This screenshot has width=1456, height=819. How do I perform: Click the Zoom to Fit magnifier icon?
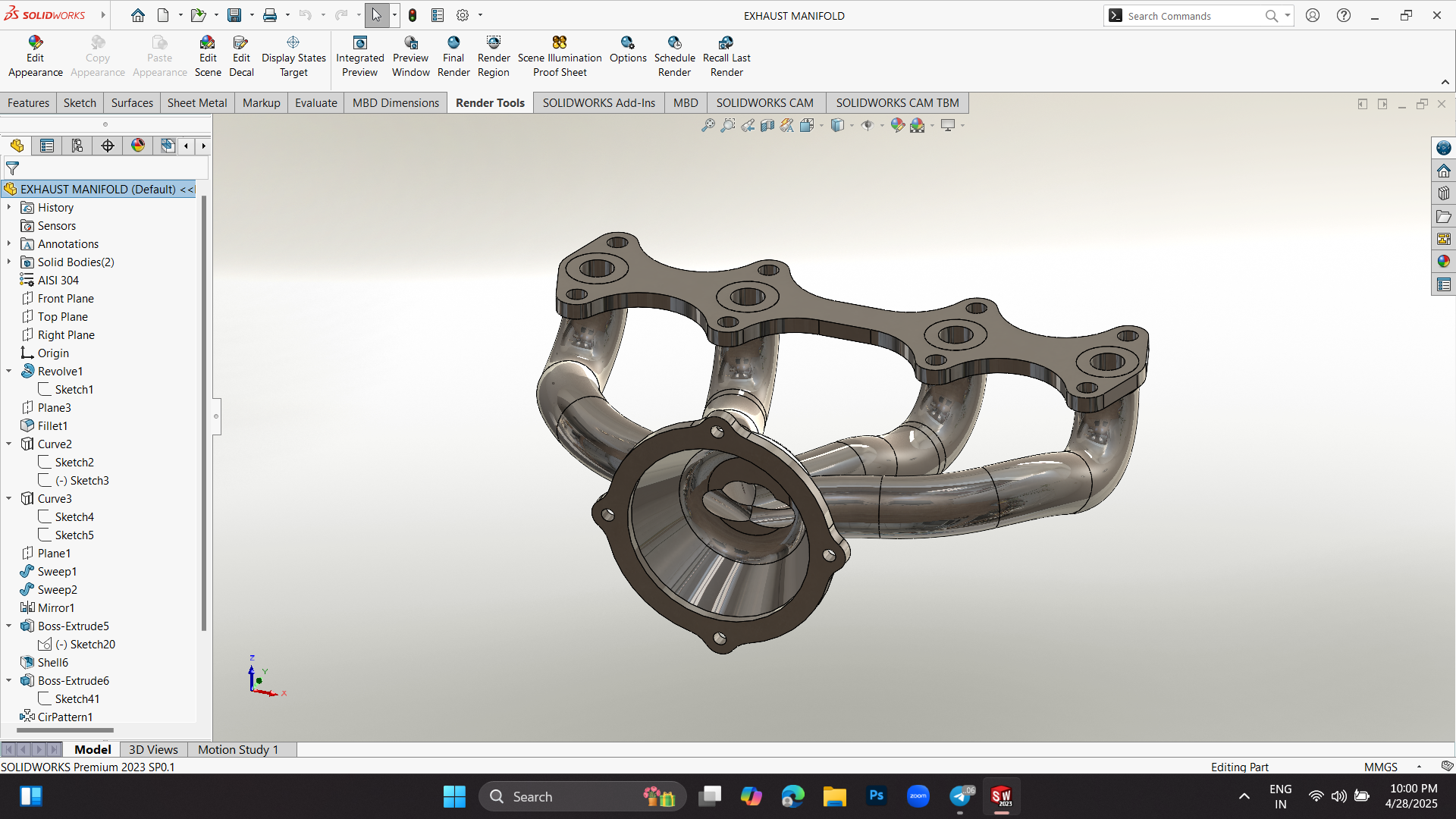708,125
